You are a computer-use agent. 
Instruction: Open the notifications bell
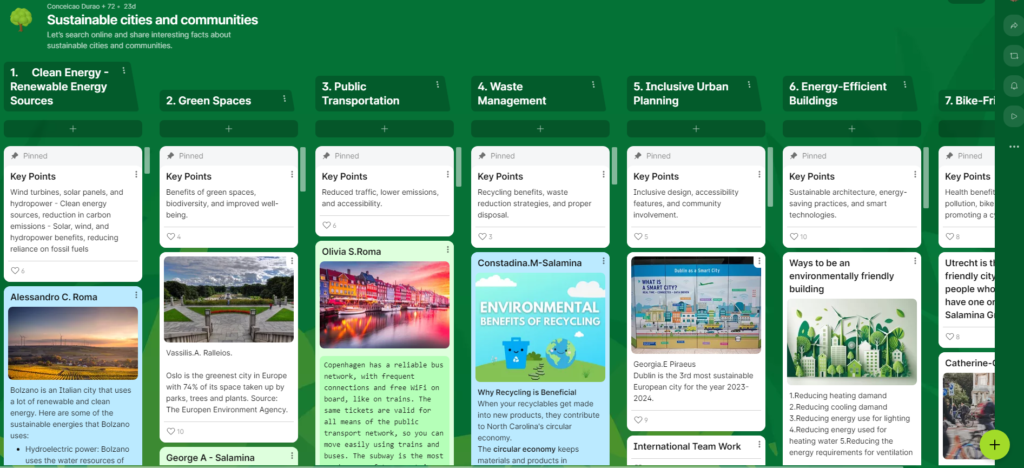coord(1013,86)
